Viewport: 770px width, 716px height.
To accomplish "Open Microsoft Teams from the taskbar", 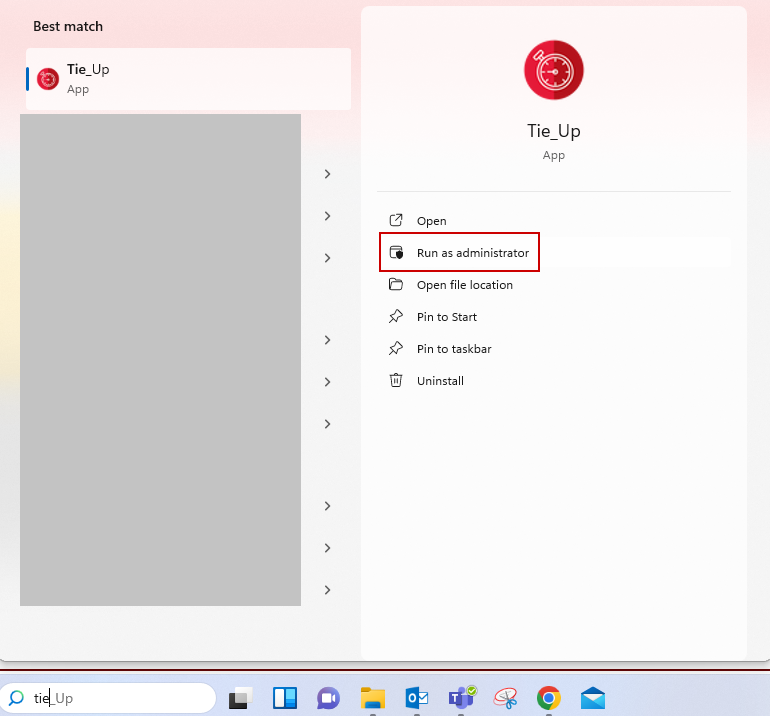I will (x=461, y=698).
